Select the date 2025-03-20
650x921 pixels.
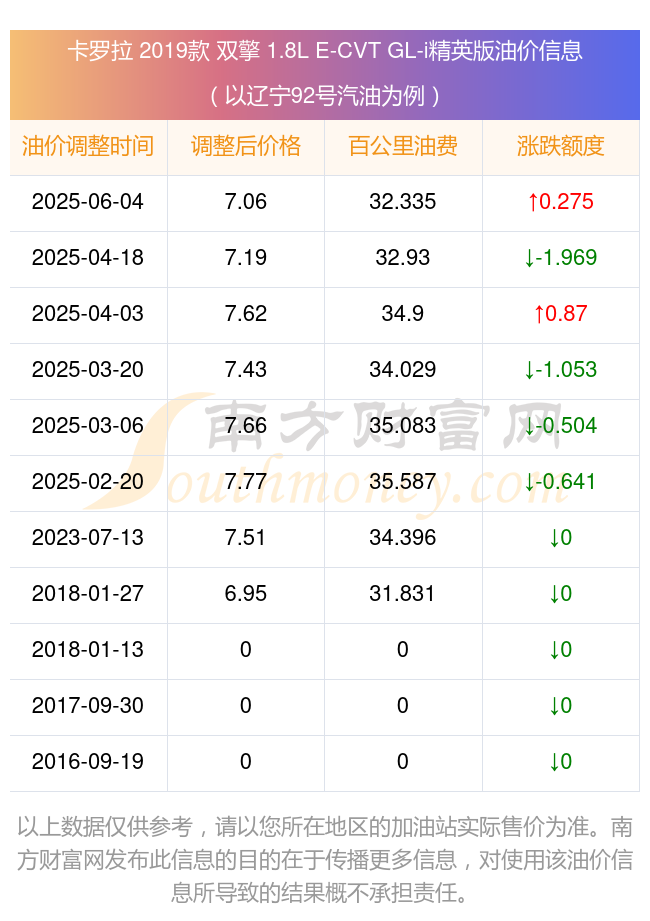(x=88, y=369)
